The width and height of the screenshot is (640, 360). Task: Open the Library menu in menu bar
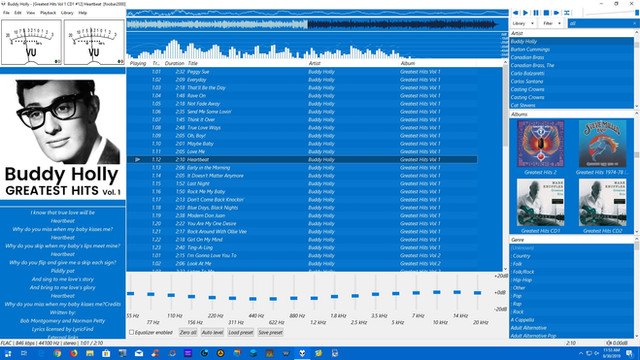[67, 13]
